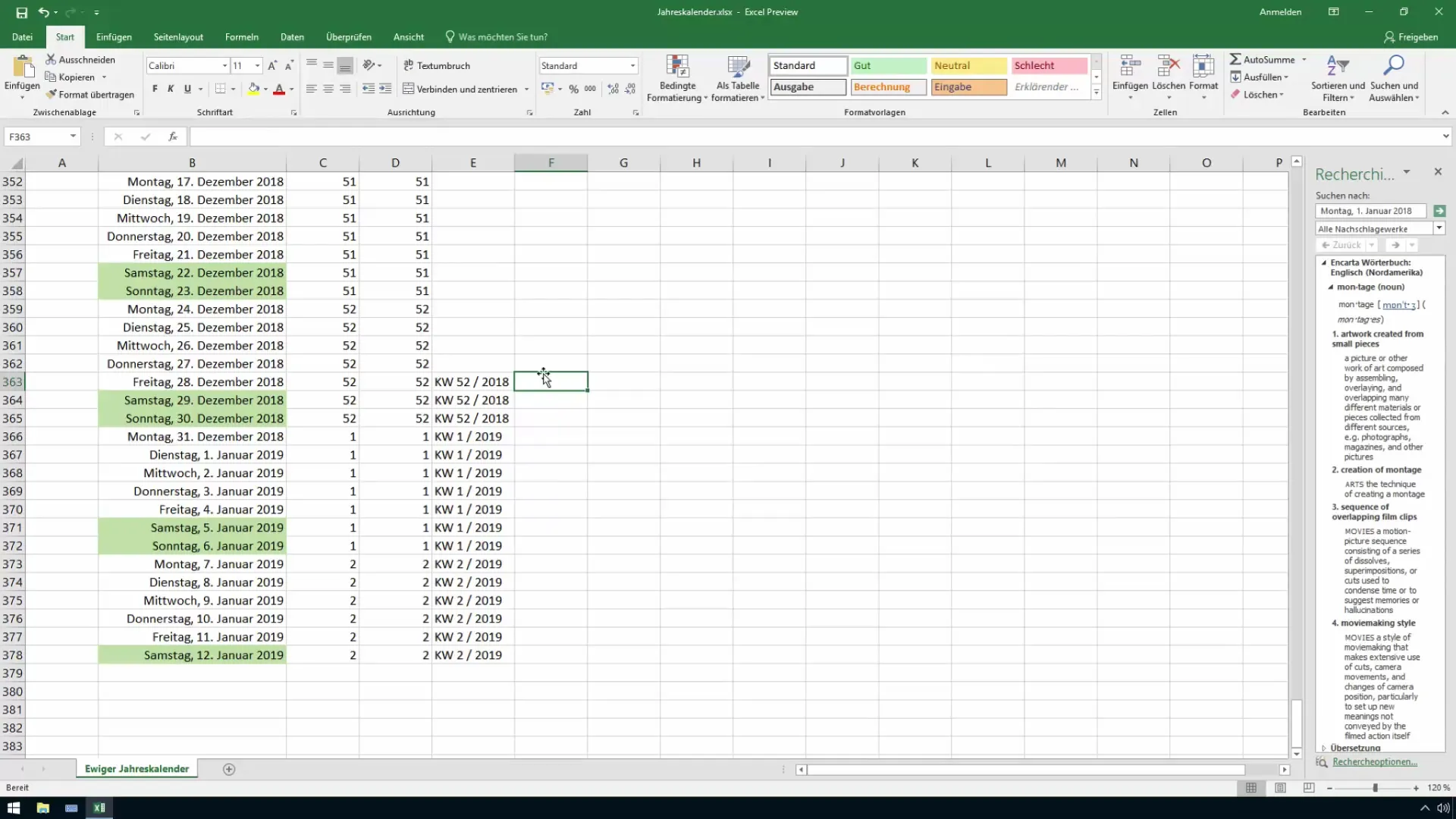Click the fill color bucket icon
The height and width of the screenshot is (819, 1456).
254,89
